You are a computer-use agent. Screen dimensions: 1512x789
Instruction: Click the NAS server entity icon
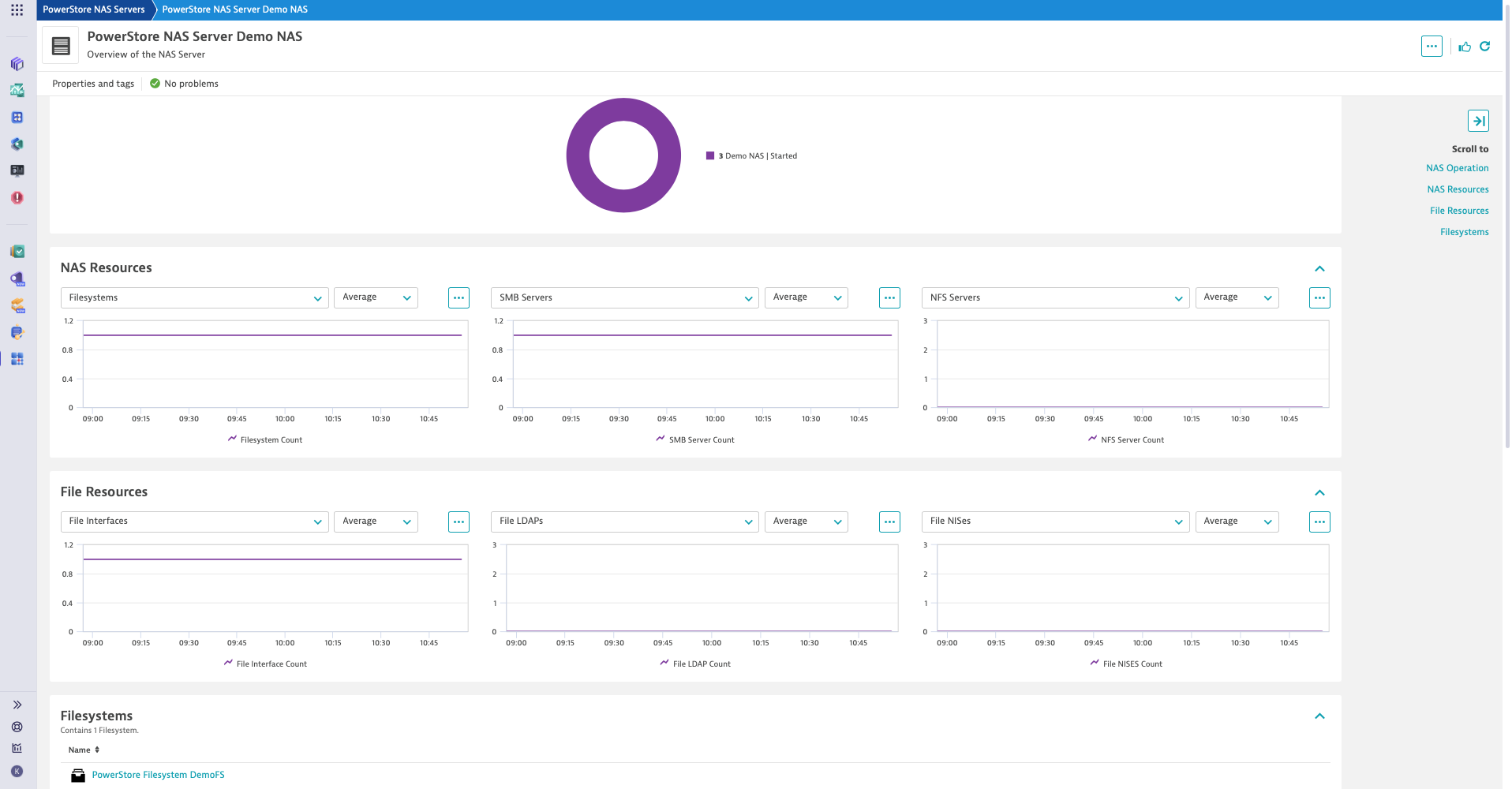coord(61,46)
